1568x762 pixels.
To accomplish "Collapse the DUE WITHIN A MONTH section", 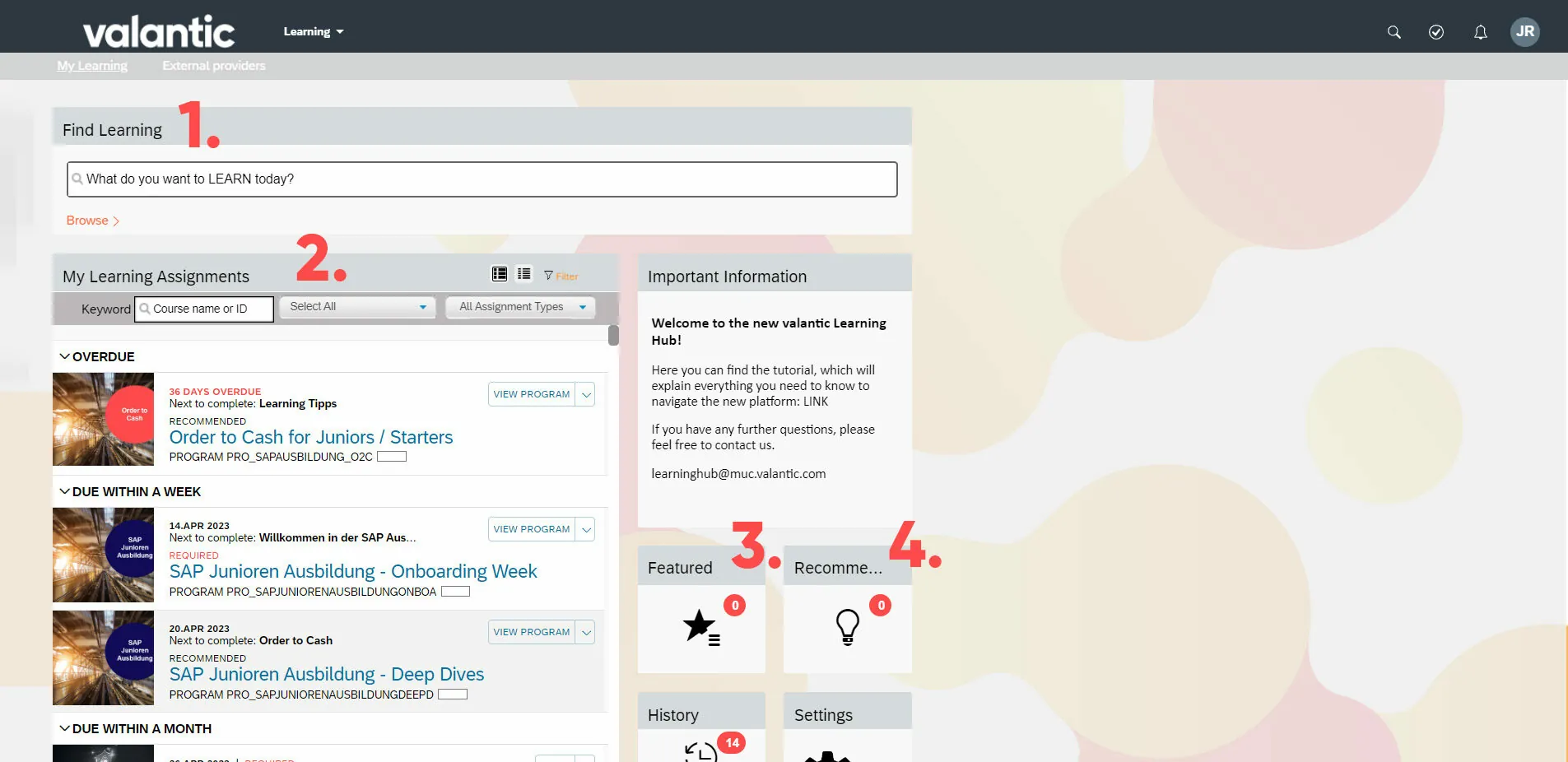I will 64,728.
